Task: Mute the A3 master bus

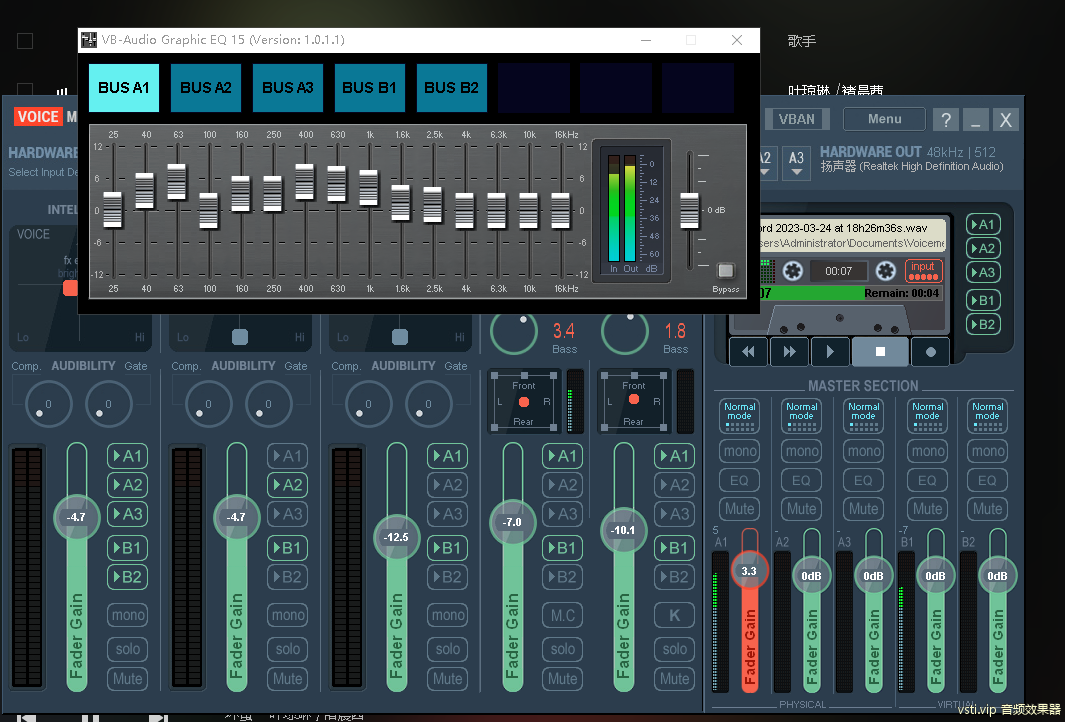Action: [863, 509]
